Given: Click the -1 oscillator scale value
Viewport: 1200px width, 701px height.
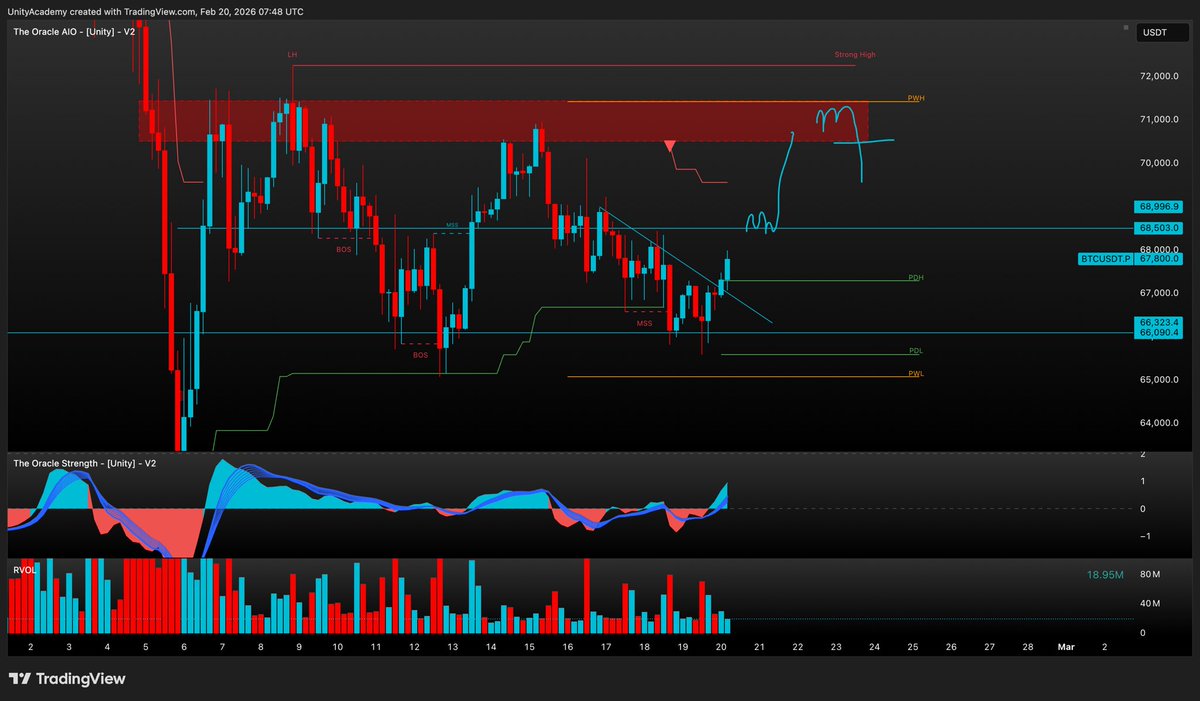Looking at the screenshot, I should click(1145, 536).
